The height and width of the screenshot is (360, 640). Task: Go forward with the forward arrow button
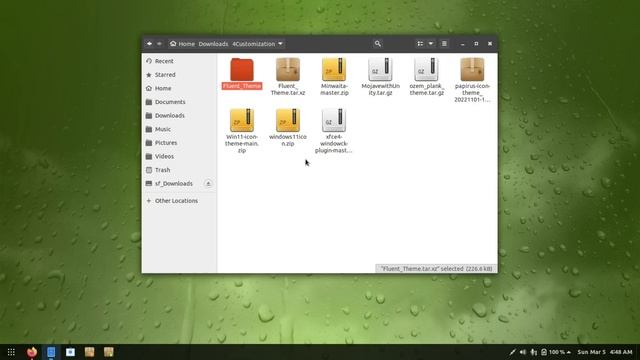pyautogui.click(x=160, y=44)
